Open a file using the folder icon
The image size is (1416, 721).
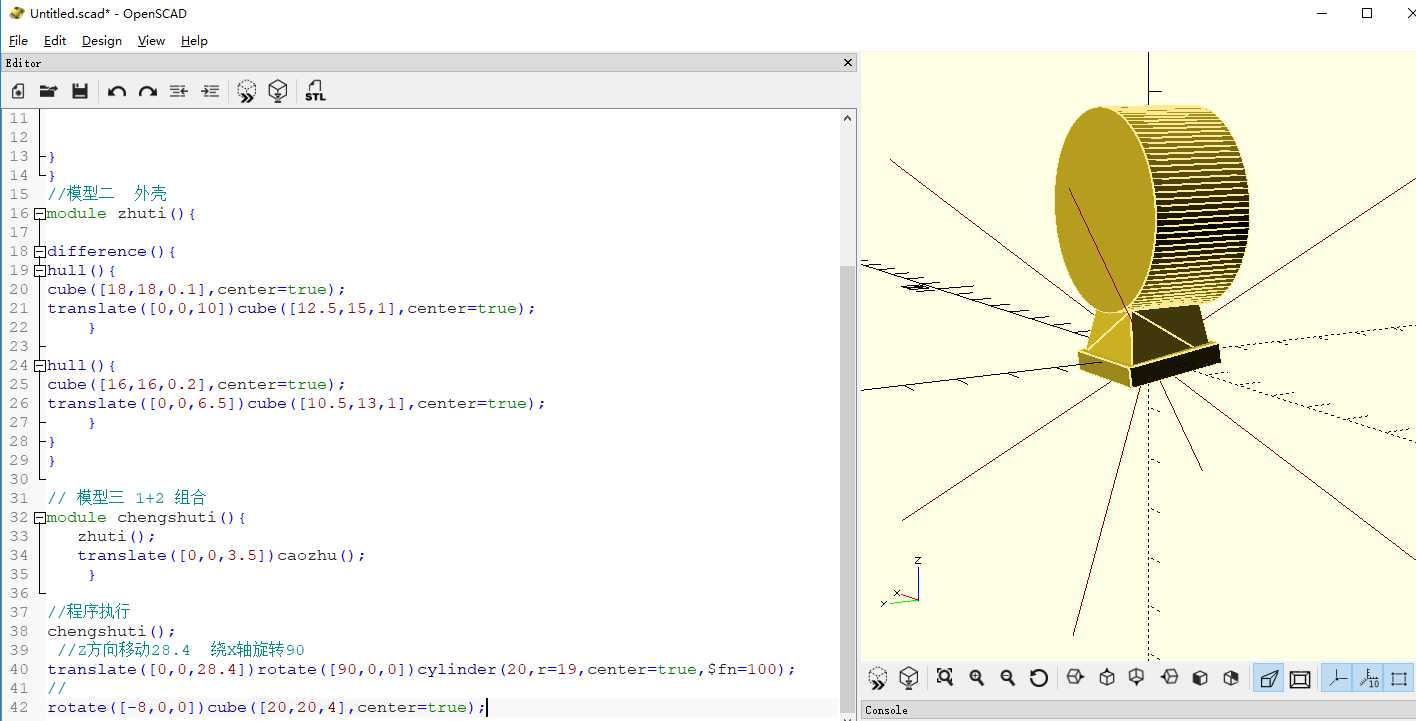(x=48, y=91)
